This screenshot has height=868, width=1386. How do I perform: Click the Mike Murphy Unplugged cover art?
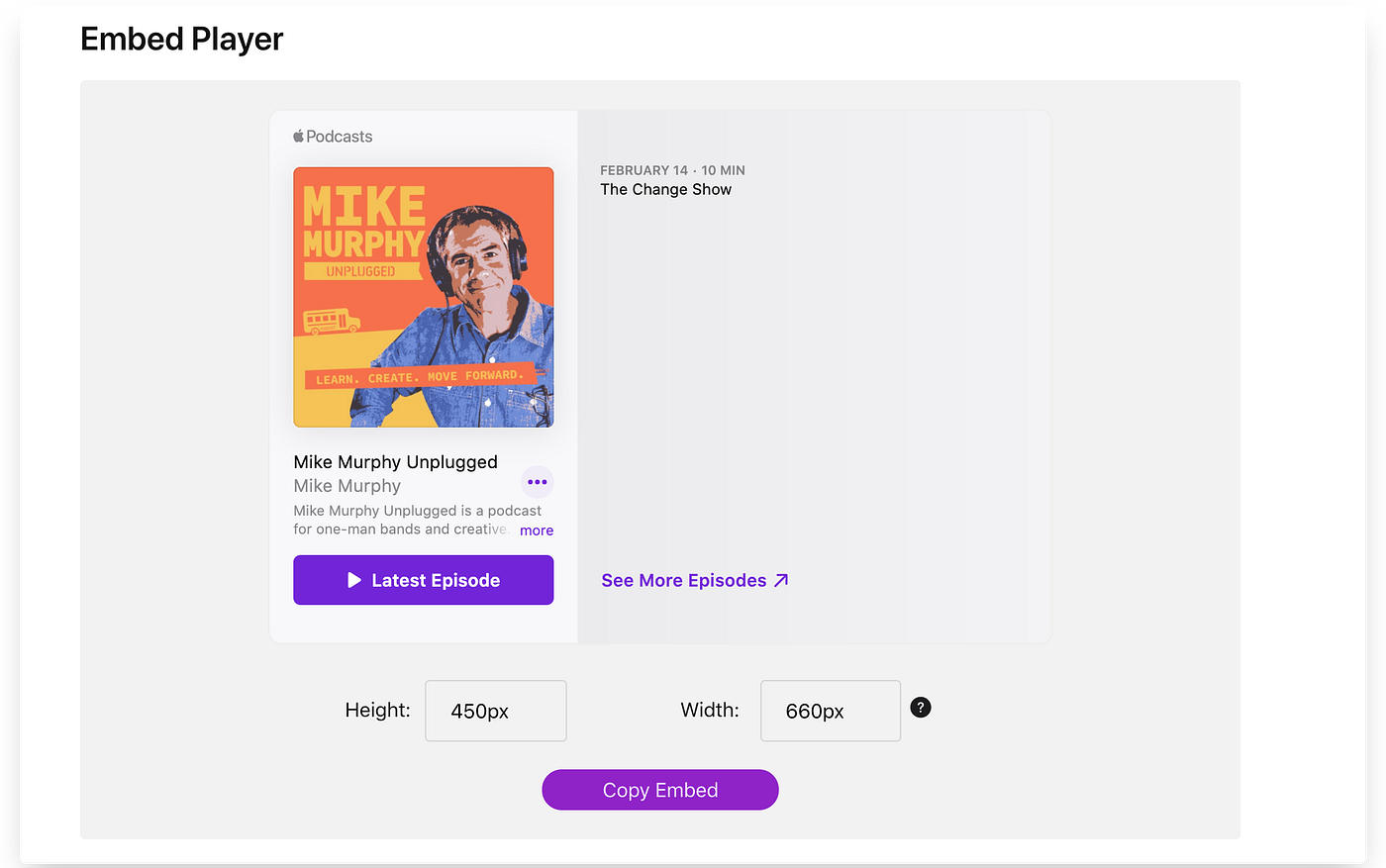424,297
